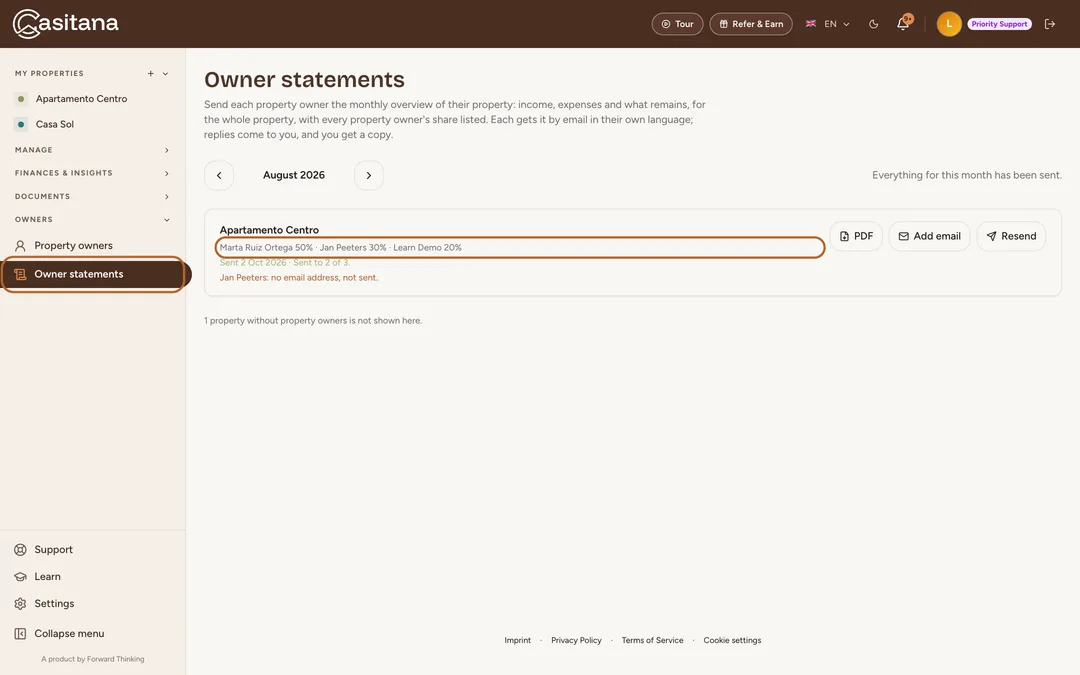
Task: Open the EN language dropdown
Action: point(827,24)
